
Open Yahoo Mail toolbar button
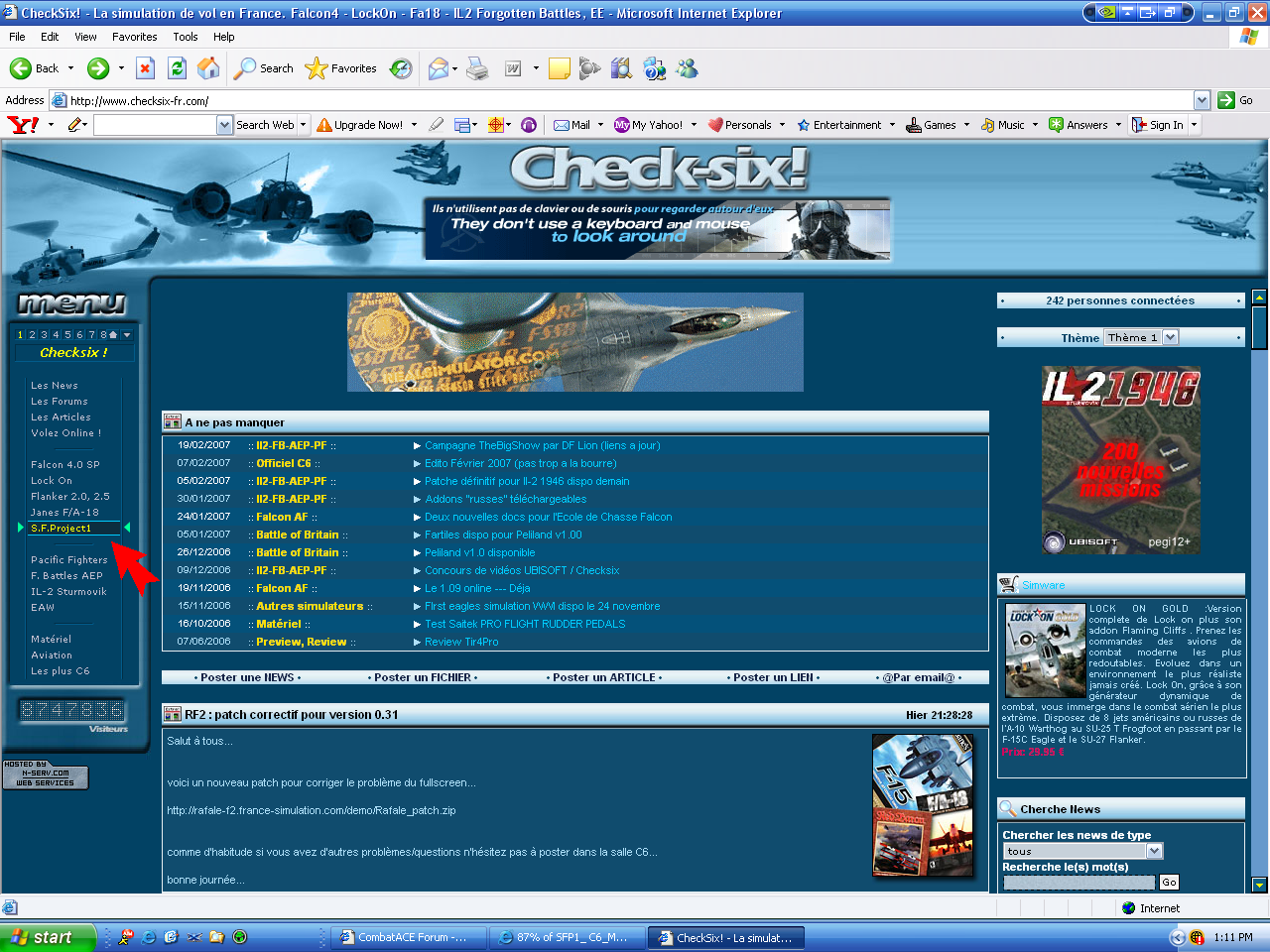click(572, 125)
